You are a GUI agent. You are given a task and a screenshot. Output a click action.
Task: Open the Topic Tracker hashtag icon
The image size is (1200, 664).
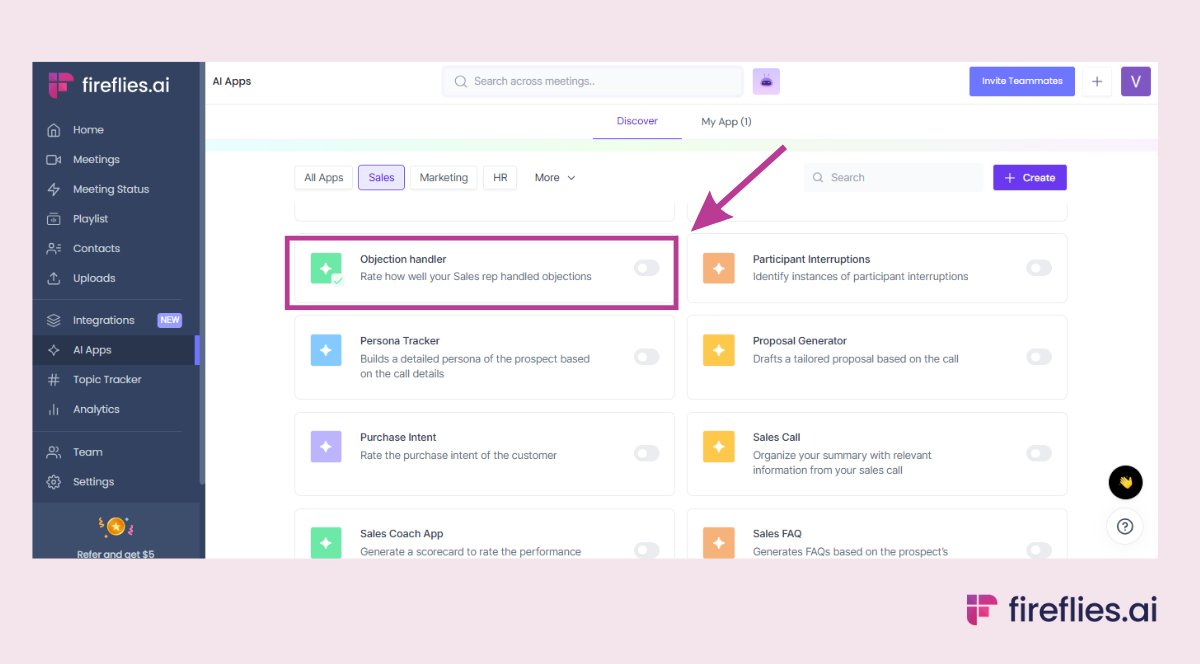coord(54,380)
